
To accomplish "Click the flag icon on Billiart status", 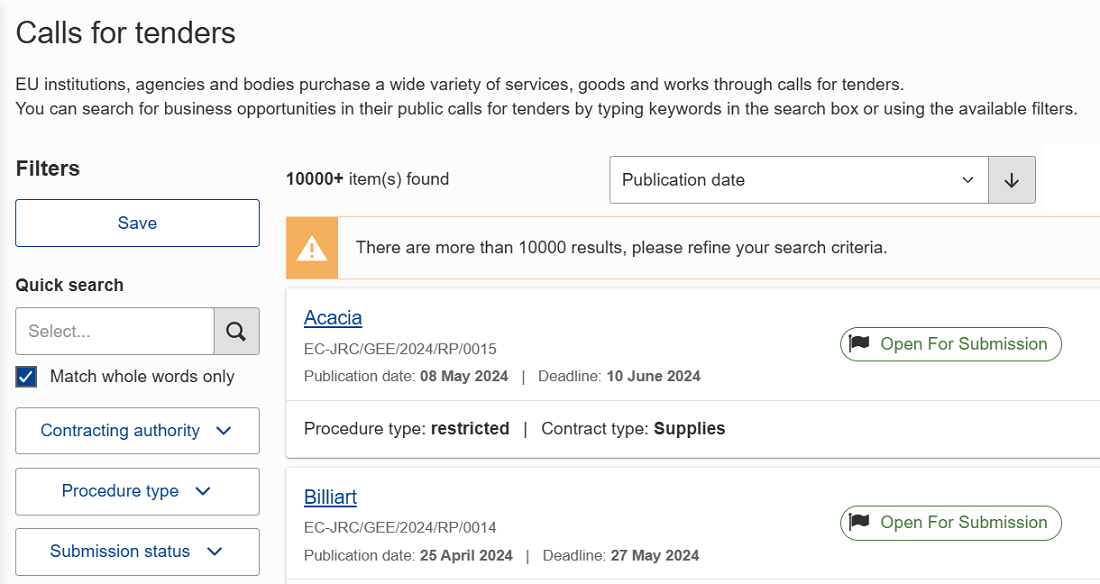I will 859,522.
